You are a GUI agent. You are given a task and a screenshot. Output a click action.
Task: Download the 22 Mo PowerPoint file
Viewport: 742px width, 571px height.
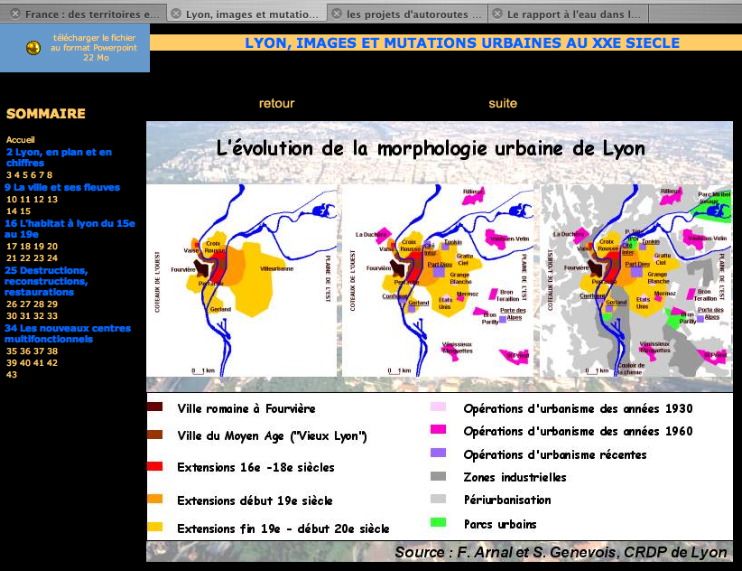[94, 47]
